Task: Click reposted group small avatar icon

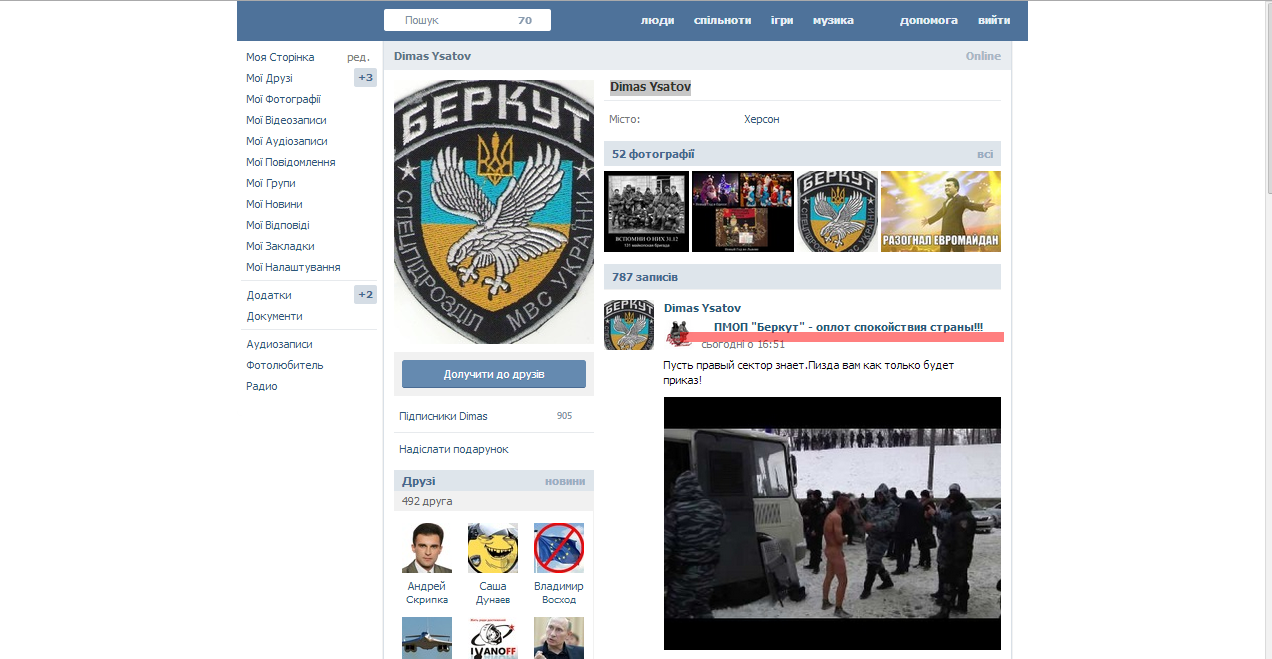Action: [680, 333]
